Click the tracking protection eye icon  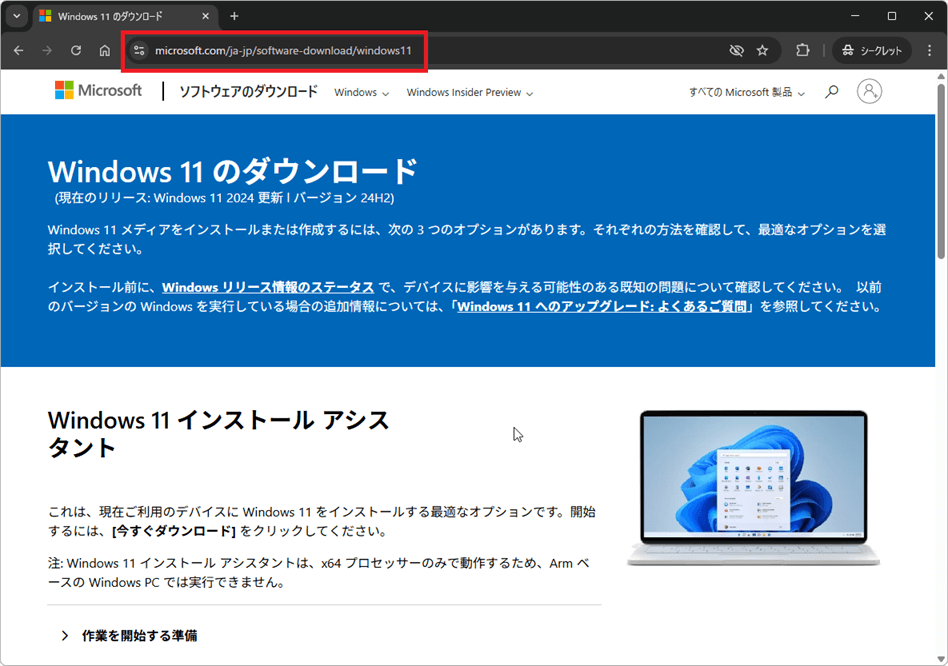click(x=736, y=50)
